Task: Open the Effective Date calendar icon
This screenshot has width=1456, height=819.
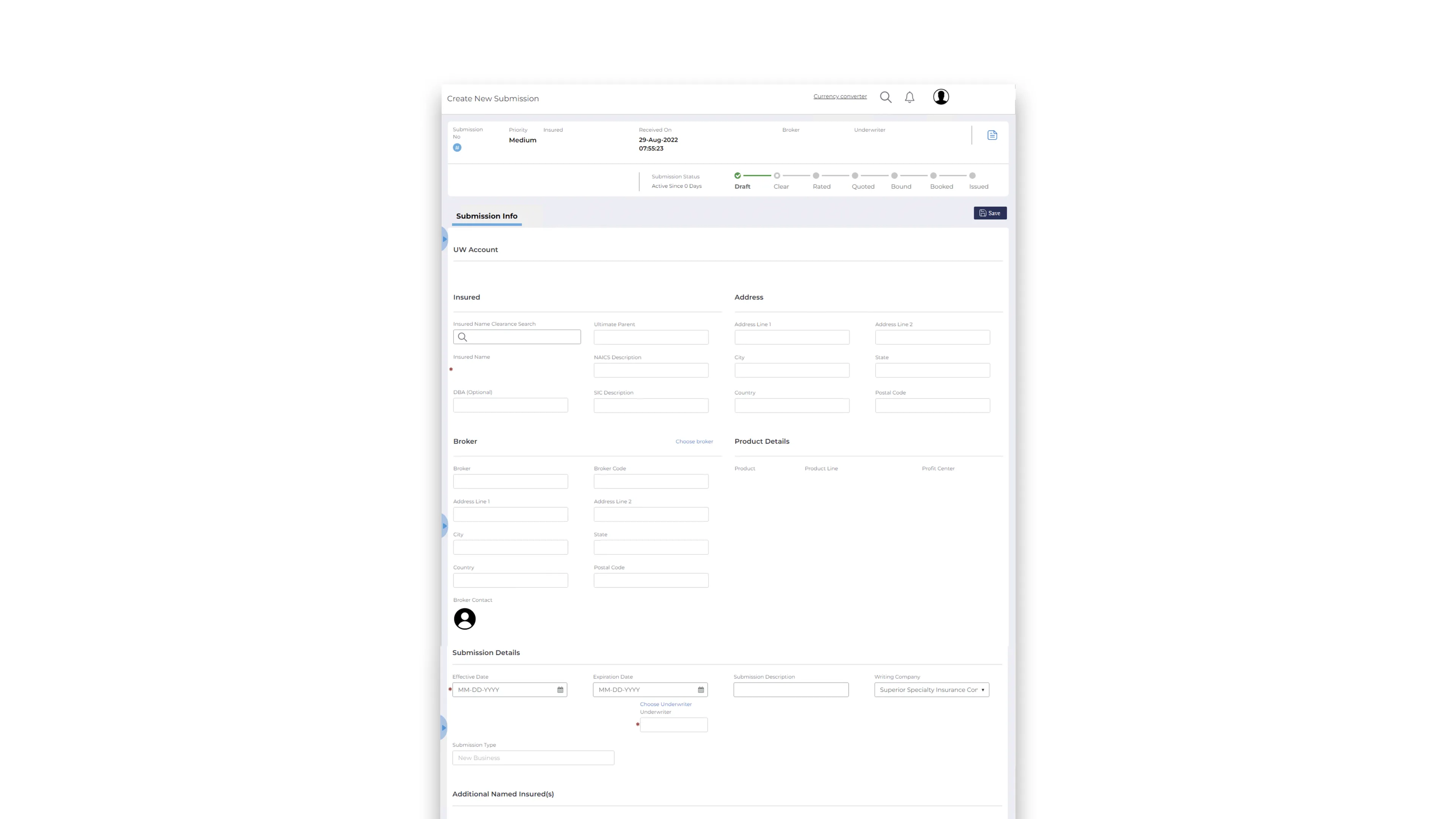Action: (560, 690)
